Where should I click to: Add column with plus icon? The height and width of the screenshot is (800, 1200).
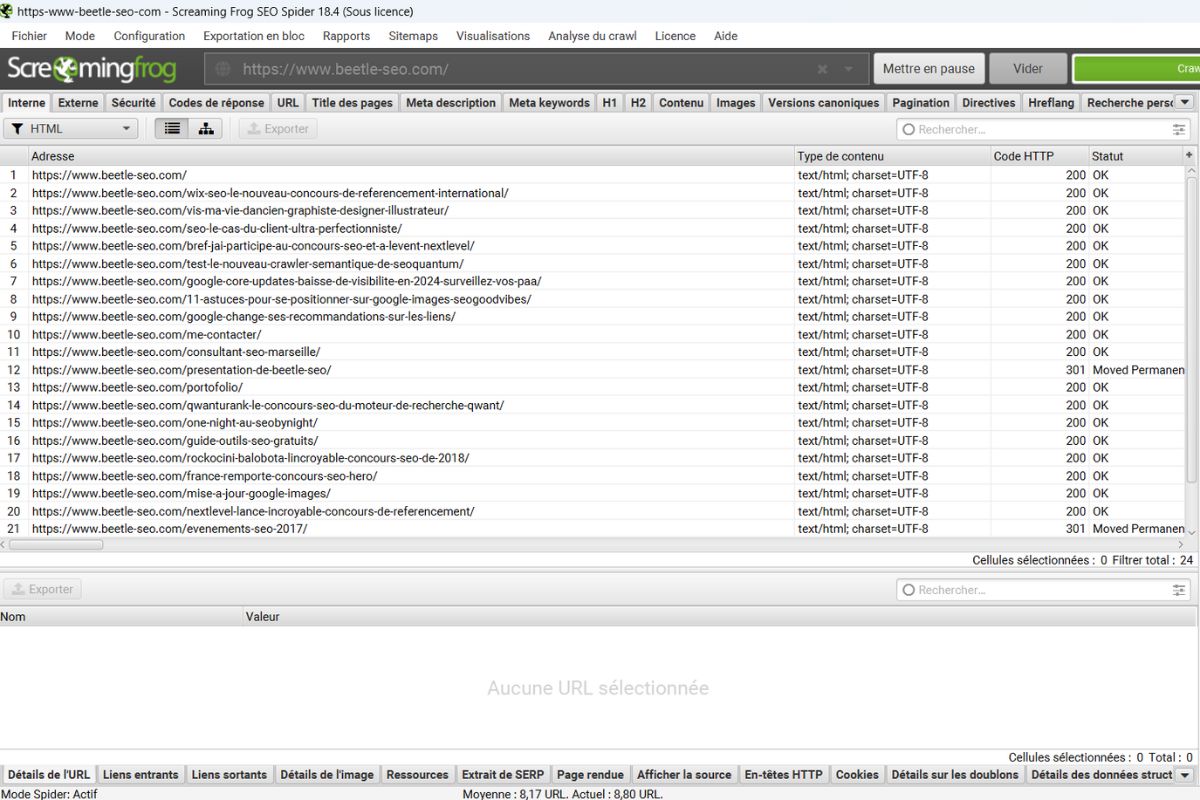pyautogui.click(x=1189, y=155)
